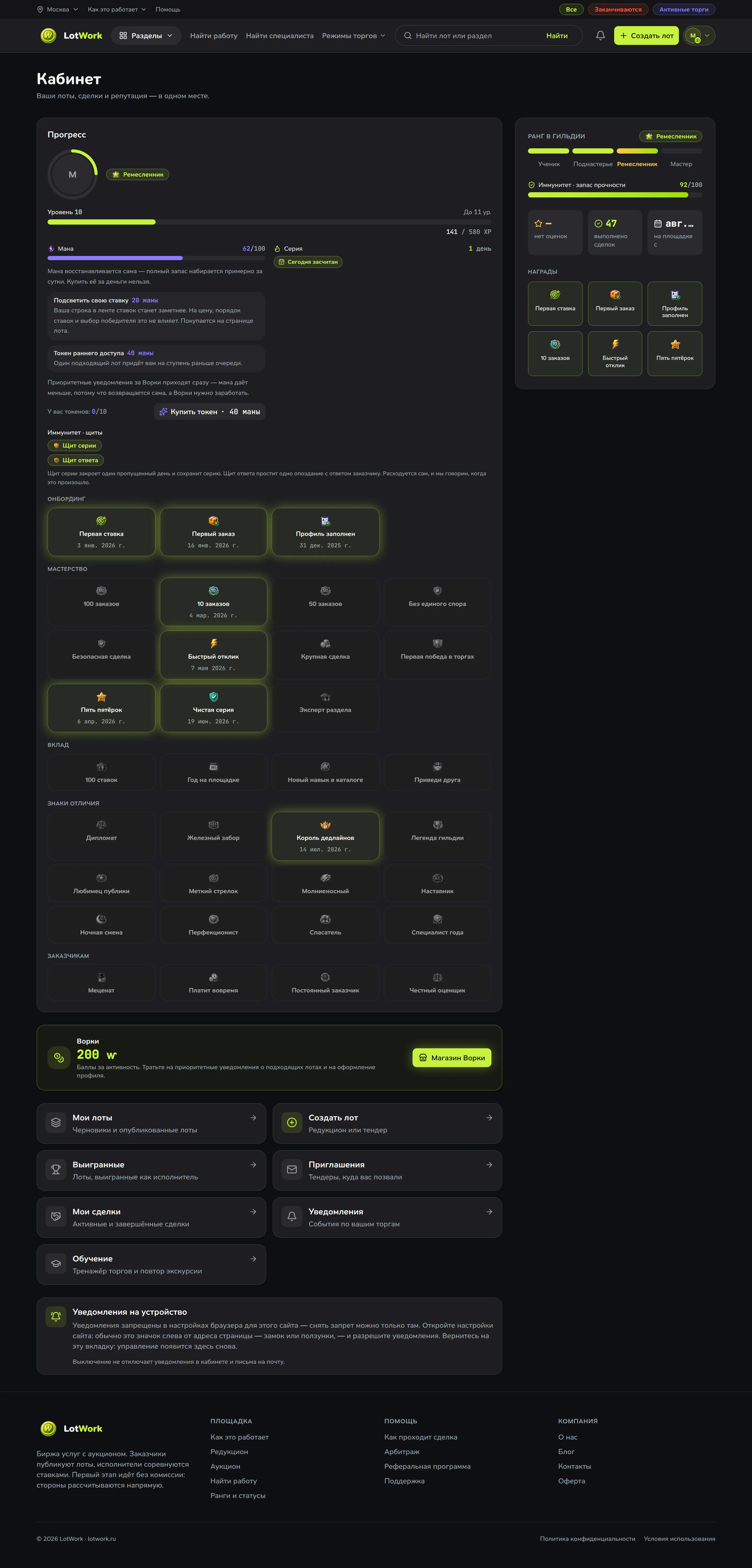Viewport: 752px width, 1568px height.
Task: Expand the 'Режимы торгов' dropdown
Action: [x=354, y=36]
